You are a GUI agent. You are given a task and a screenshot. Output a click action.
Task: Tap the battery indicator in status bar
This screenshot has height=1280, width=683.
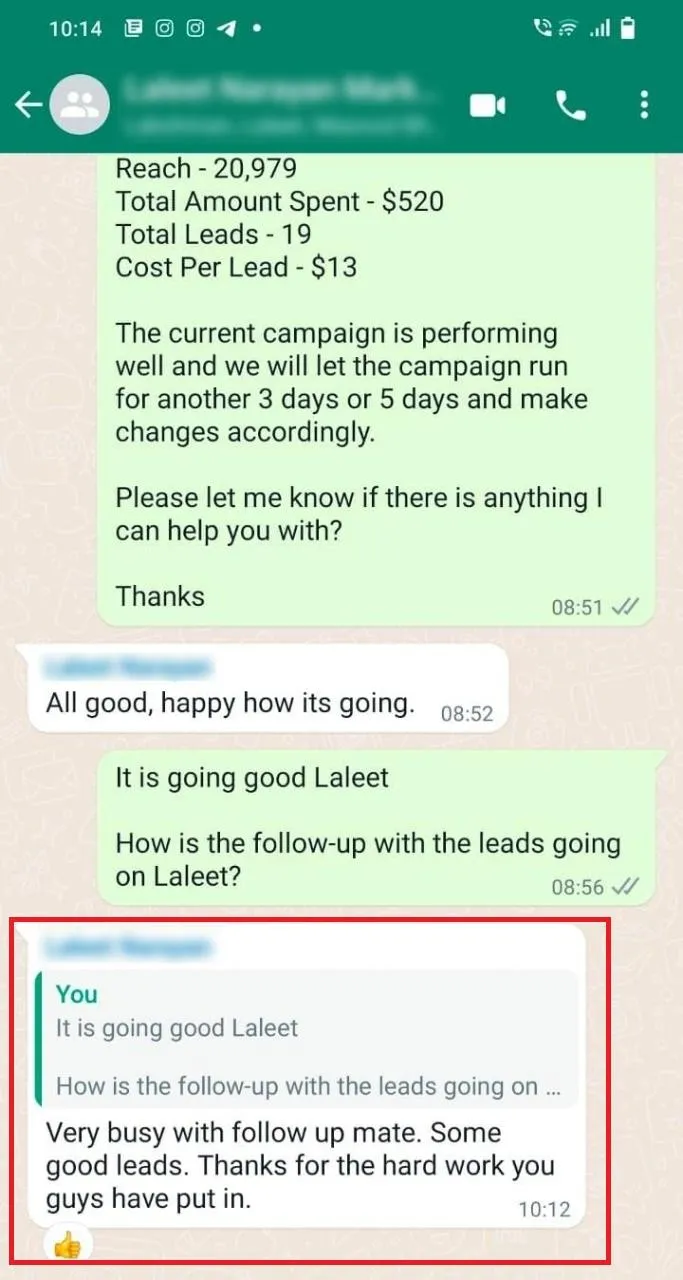point(627,29)
